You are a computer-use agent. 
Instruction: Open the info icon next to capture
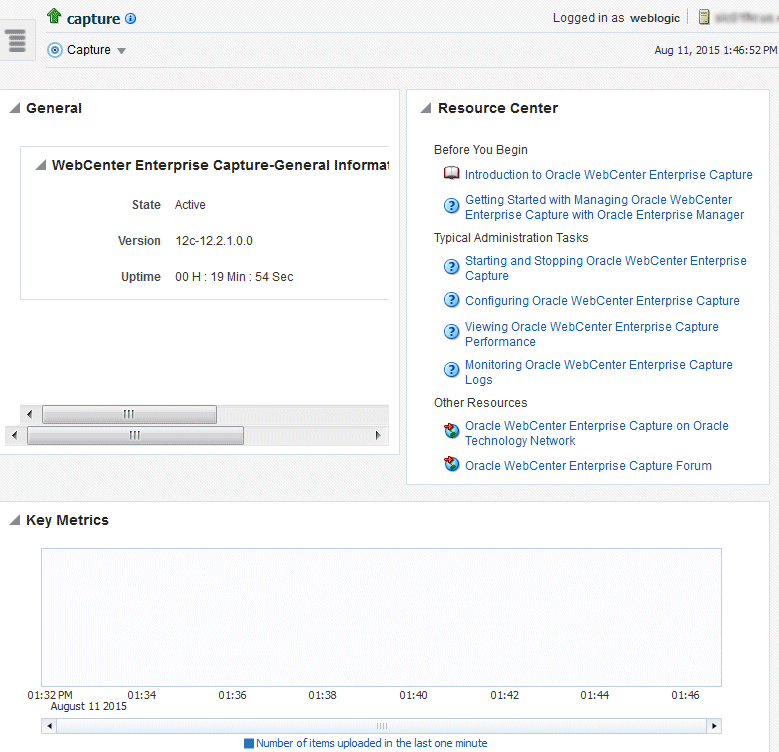click(131, 18)
